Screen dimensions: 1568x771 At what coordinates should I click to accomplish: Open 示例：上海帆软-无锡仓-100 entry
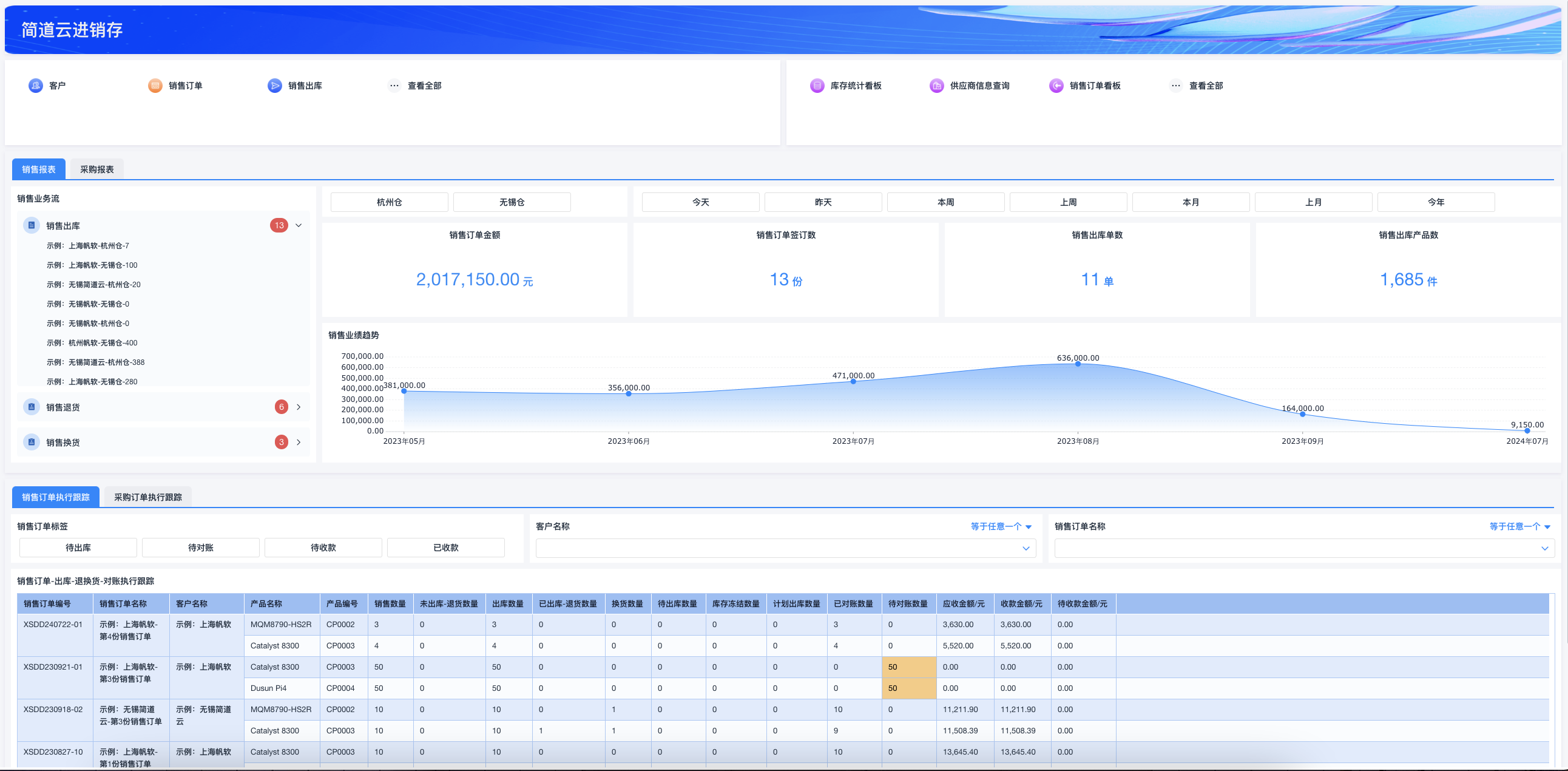point(92,265)
